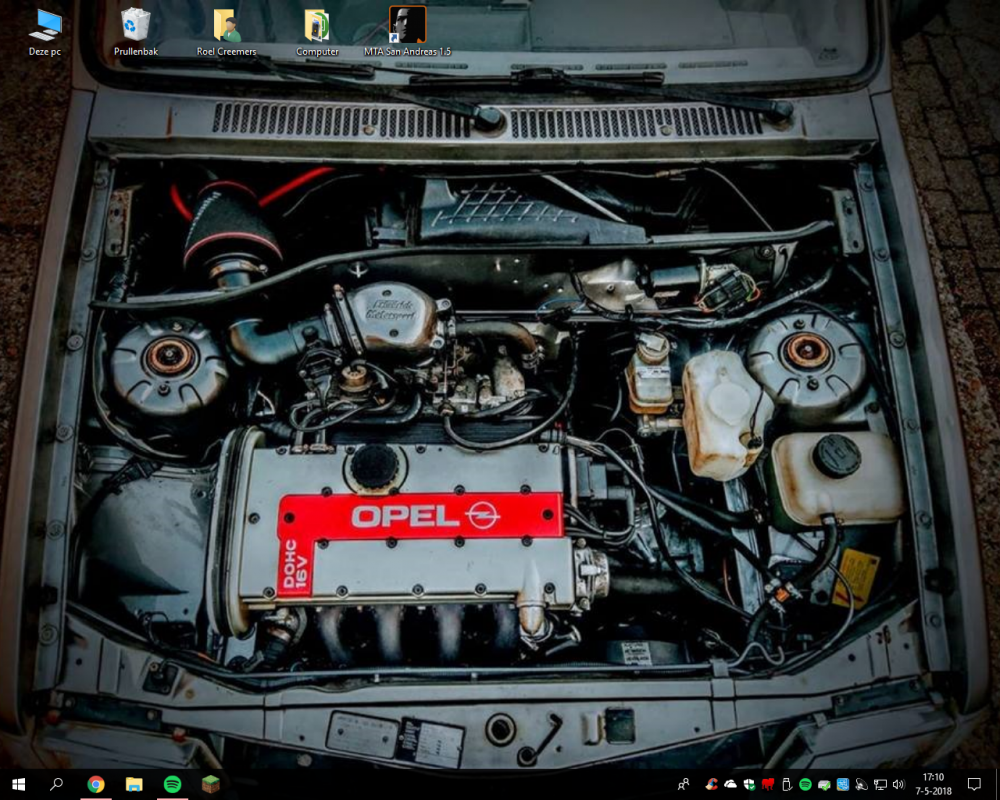
Task: Open the Action Center notifications panel
Action: (x=975, y=785)
